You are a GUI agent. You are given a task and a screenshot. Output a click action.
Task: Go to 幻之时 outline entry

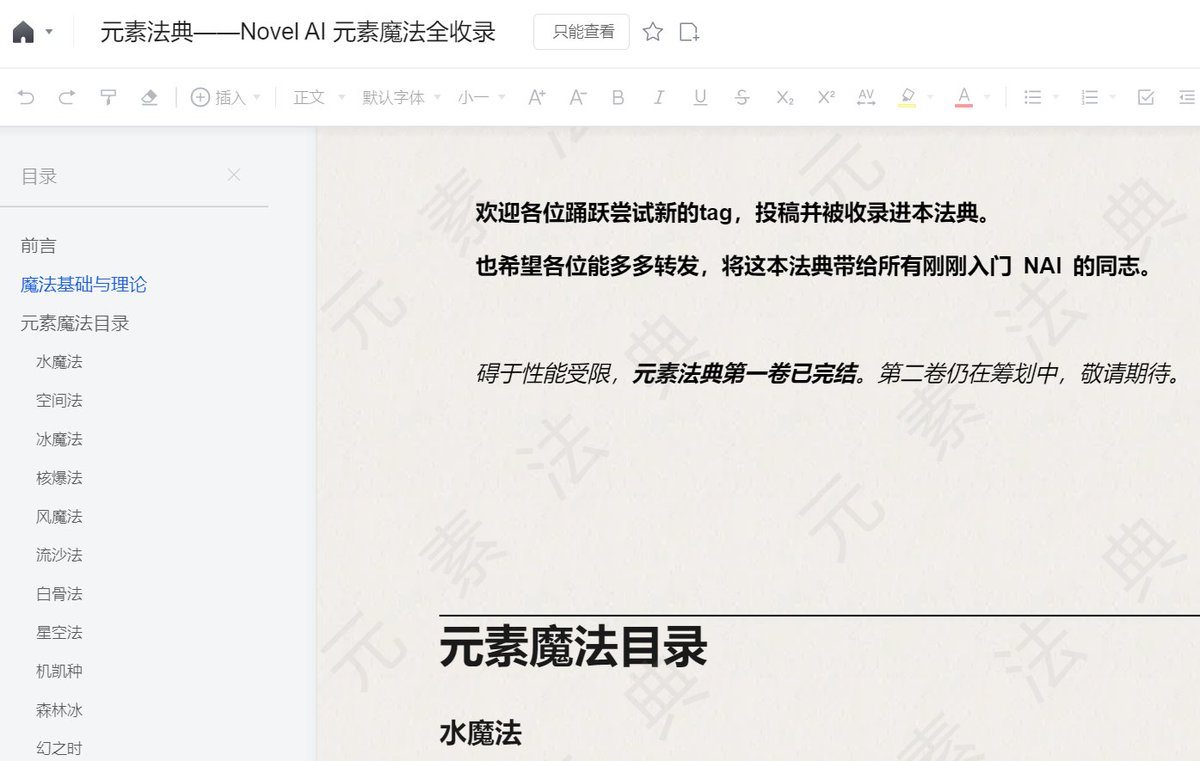(59, 748)
